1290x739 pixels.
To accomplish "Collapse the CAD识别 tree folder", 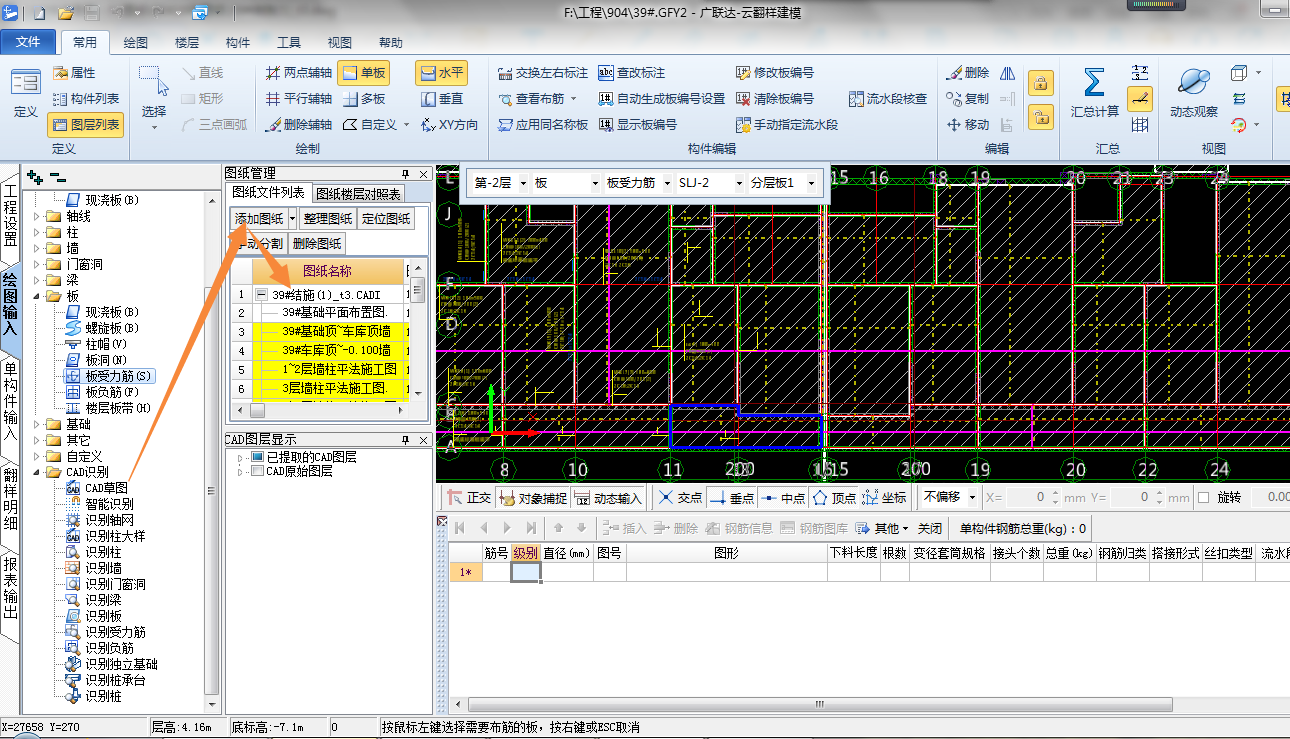I will (x=39, y=472).
